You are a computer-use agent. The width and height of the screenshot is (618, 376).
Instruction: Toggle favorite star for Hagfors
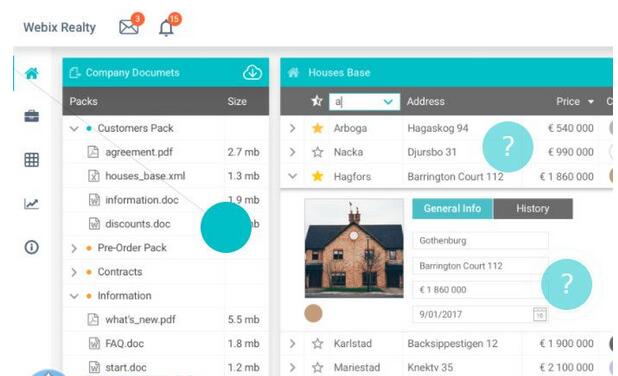318,176
